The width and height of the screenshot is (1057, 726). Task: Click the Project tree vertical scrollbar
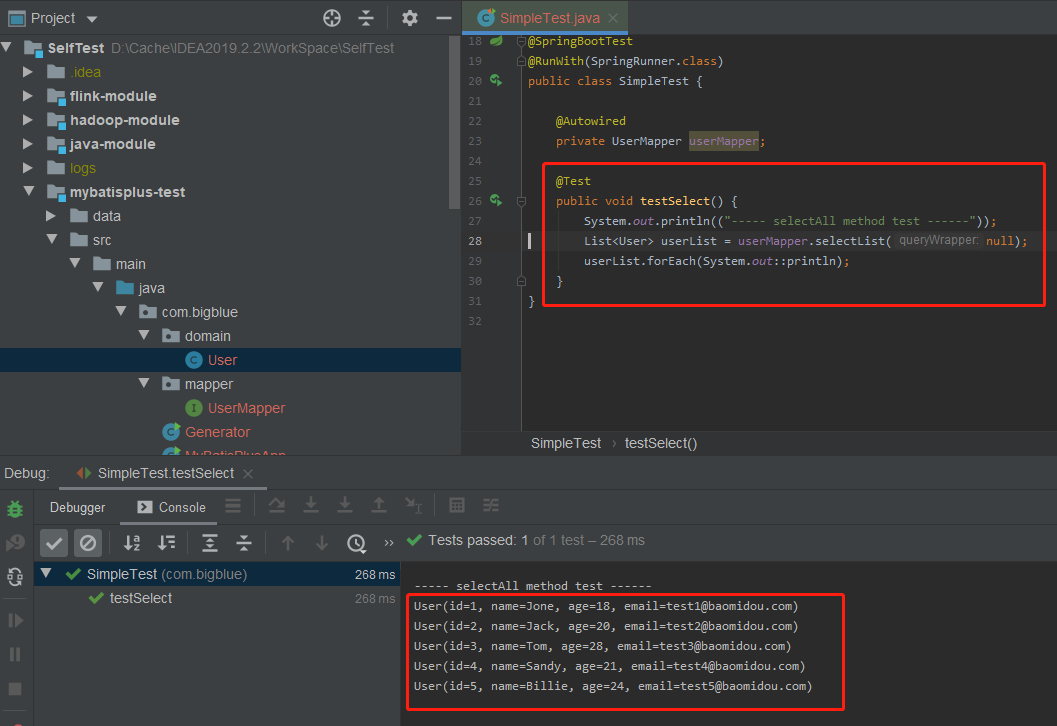tap(454, 121)
